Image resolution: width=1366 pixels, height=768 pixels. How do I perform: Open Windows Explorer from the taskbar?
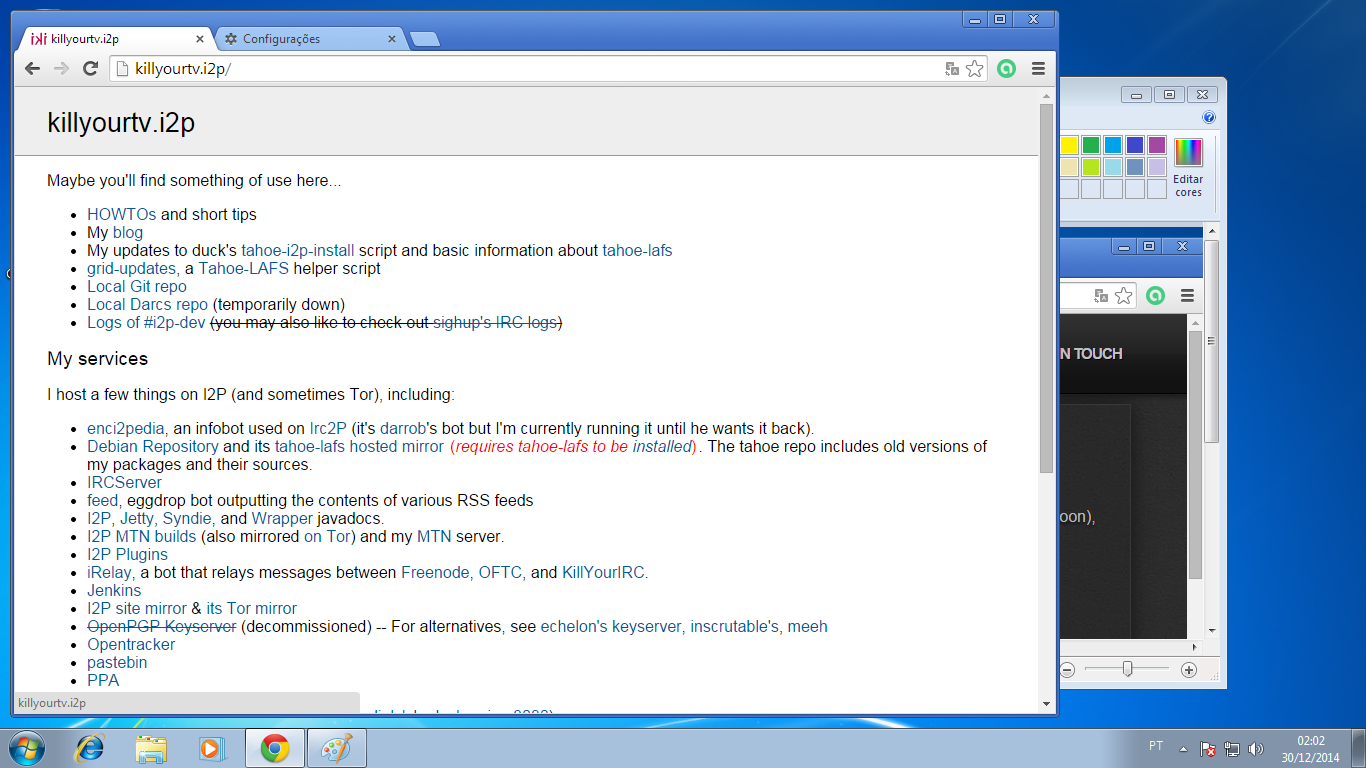(x=152, y=748)
